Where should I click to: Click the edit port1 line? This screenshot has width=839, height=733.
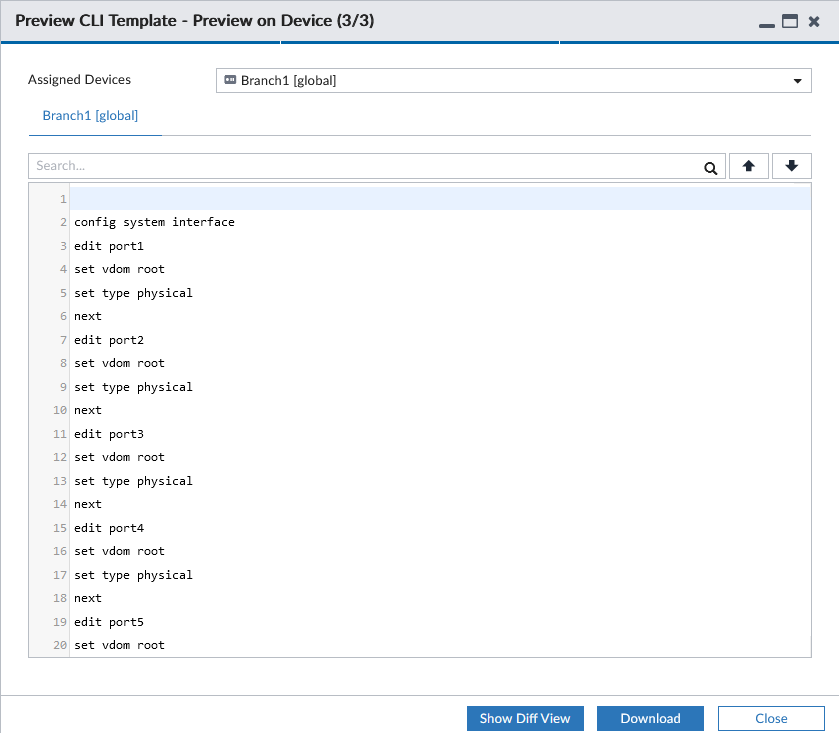tap(109, 246)
